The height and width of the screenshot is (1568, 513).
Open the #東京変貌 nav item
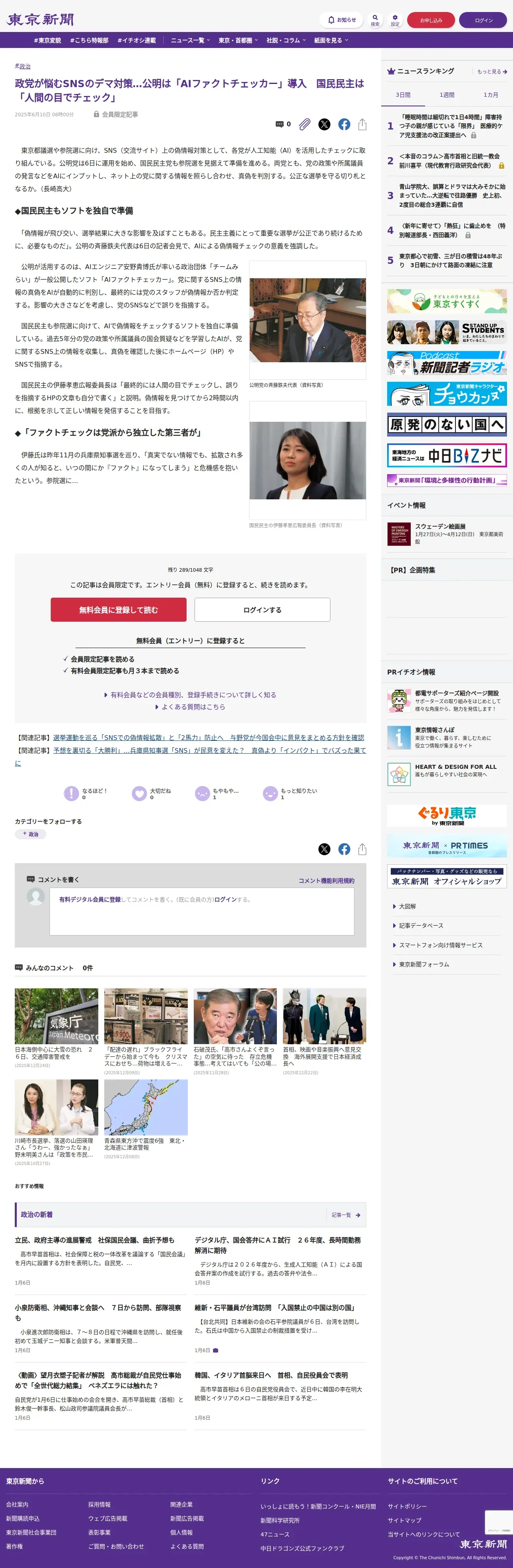[x=48, y=40]
